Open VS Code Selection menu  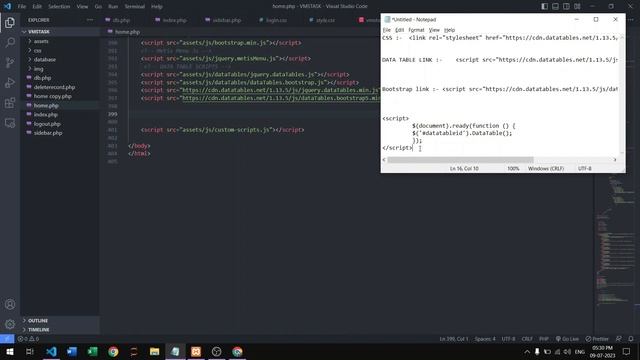[x=59, y=7]
